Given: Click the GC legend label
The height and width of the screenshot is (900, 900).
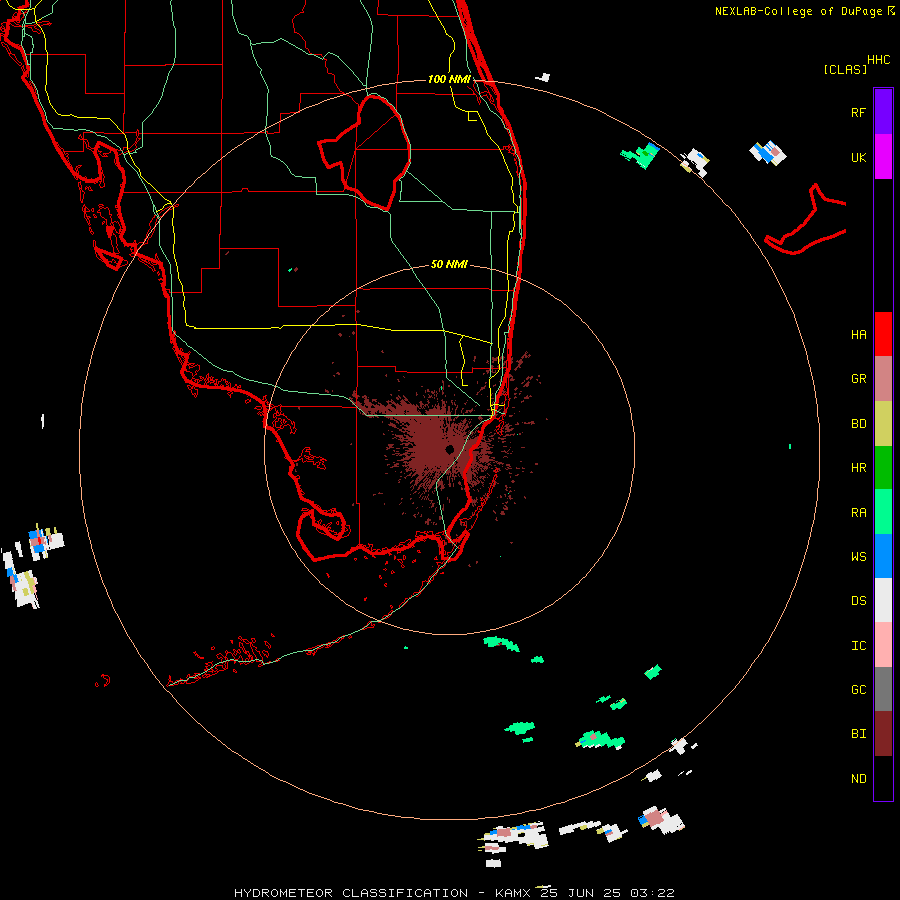Looking at the screenshot, I should click(x=858, y=690).
